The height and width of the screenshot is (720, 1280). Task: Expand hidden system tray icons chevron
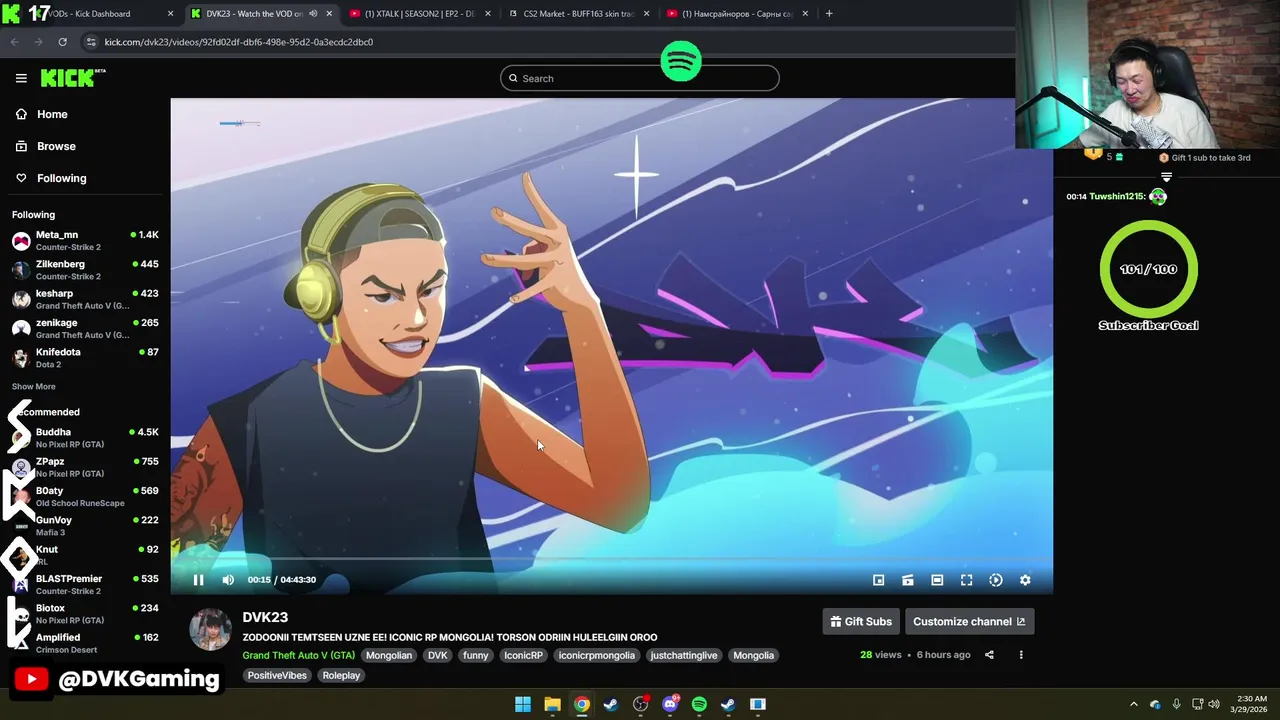pyautogui.click(x=1133, y=704)
